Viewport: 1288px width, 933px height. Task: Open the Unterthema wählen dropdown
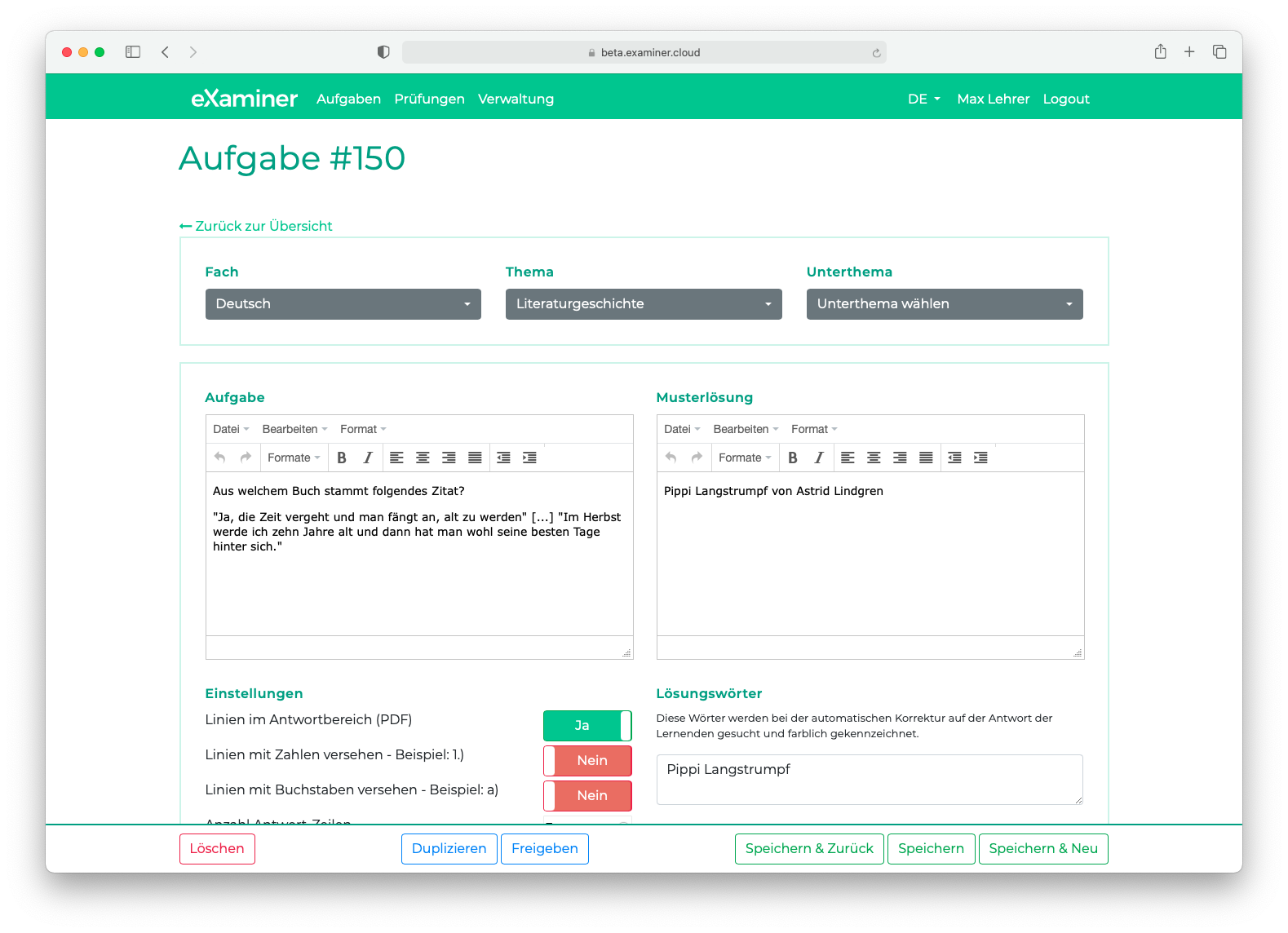945,304
